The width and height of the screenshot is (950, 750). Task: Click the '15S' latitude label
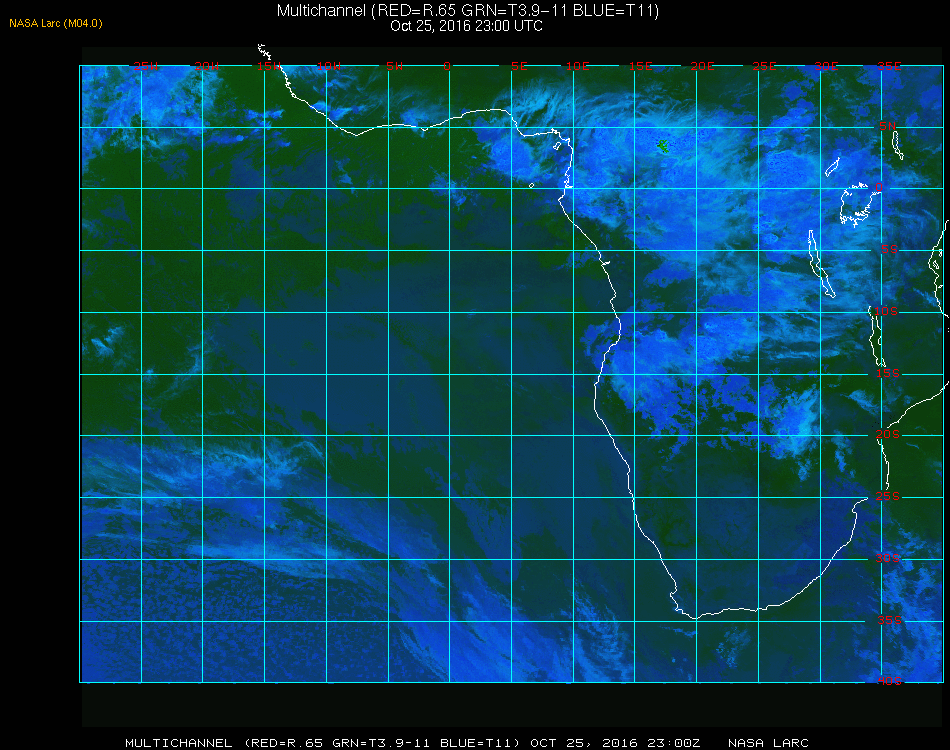point(888,373)
